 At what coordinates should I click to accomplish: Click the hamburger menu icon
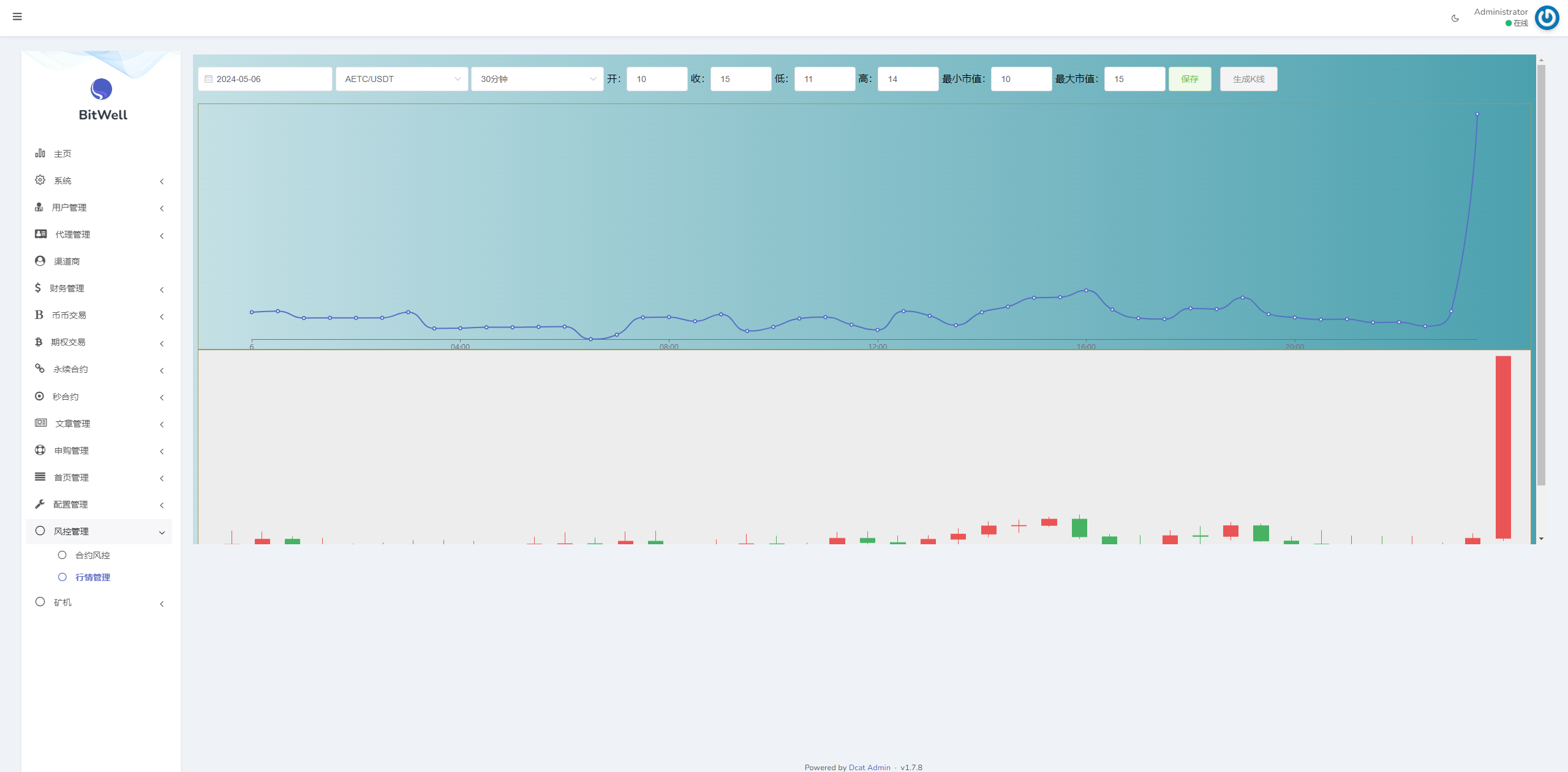coord(17,17)
